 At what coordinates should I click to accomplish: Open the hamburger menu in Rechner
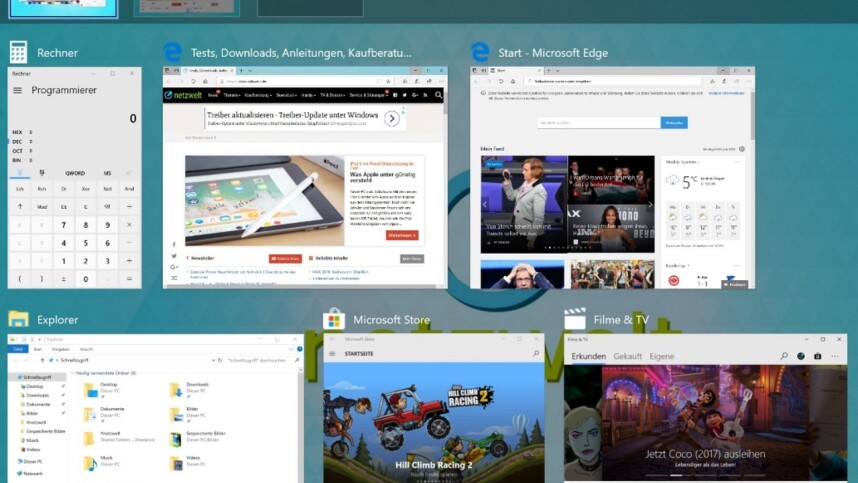coord(18,90)
